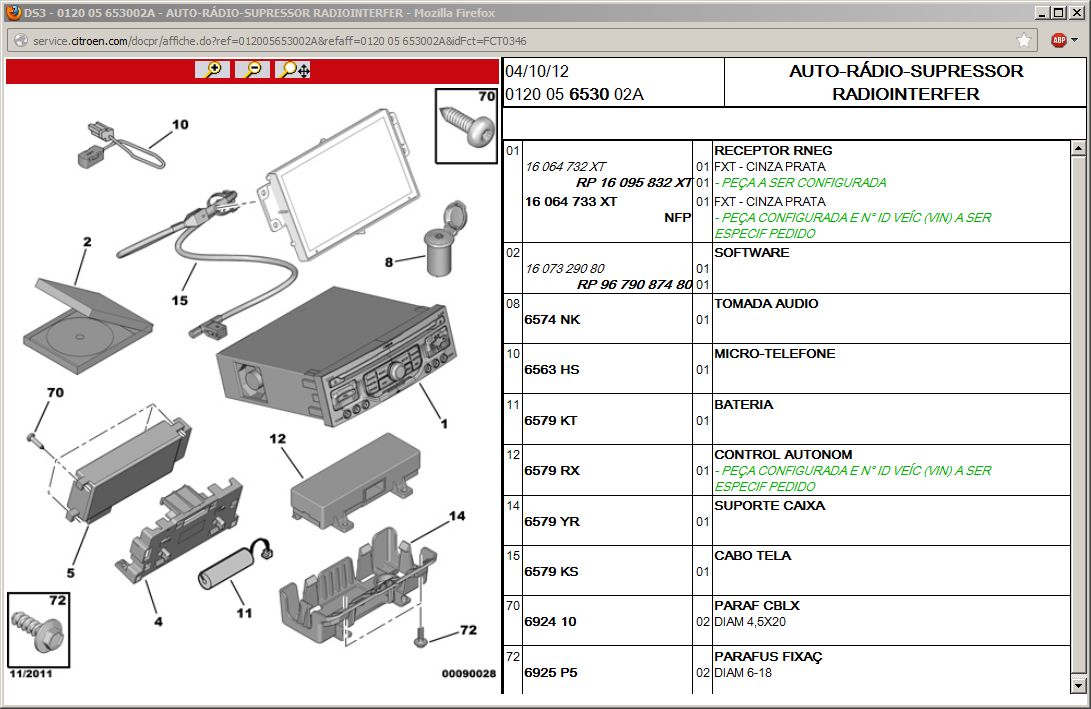1091x709 pixels.
Task: Click the bookmark star in address bar
Action: point(1024,40)
